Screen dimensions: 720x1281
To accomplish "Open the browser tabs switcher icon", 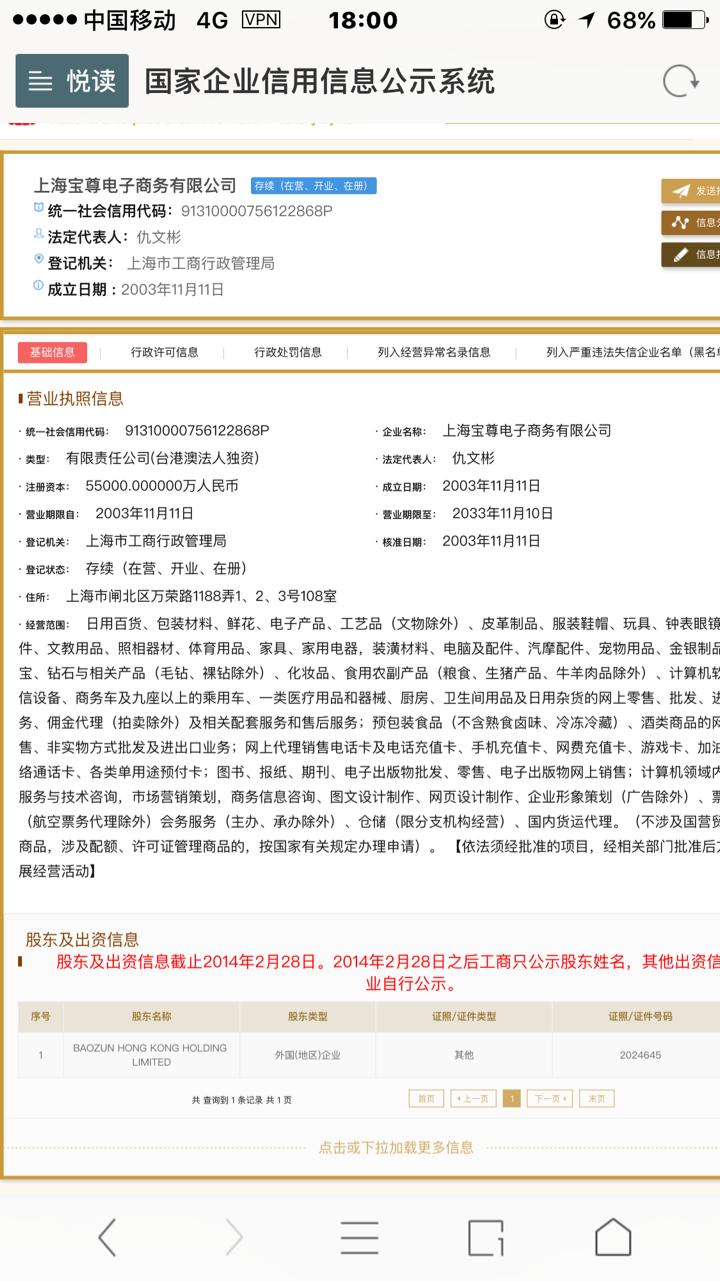I will 486,1237.
